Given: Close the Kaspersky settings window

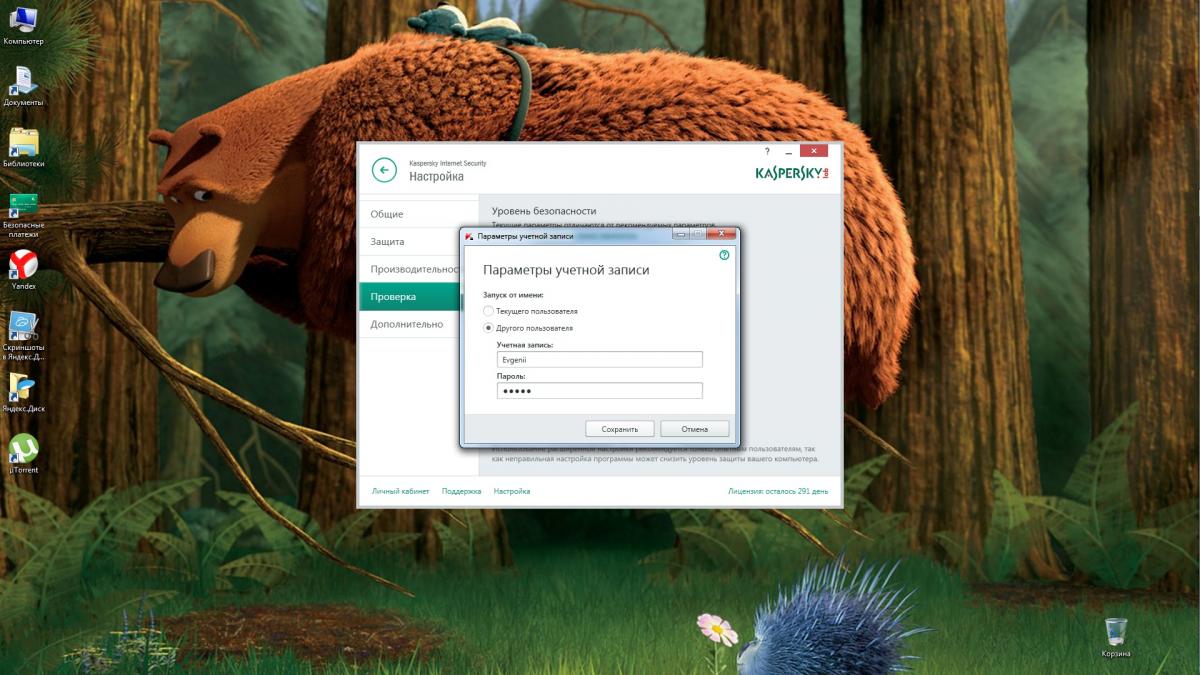Looking at the screenshot, I should click(815, 151).
